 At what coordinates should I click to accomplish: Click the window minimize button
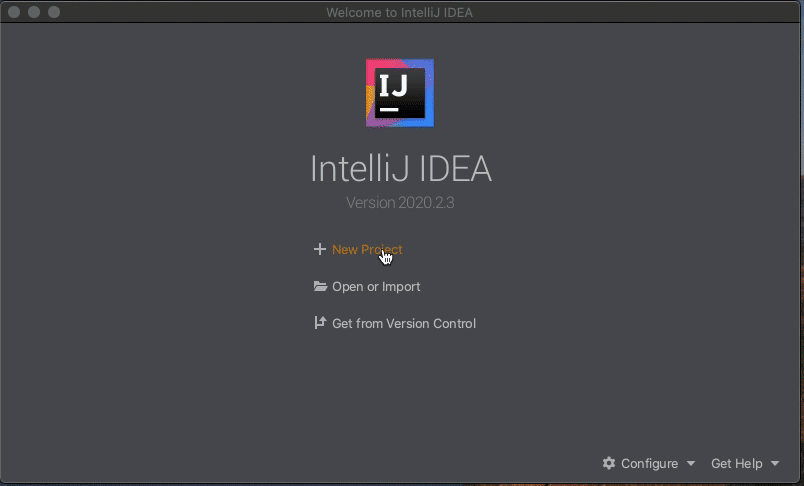pyautogui.click(x=34, y=12)
